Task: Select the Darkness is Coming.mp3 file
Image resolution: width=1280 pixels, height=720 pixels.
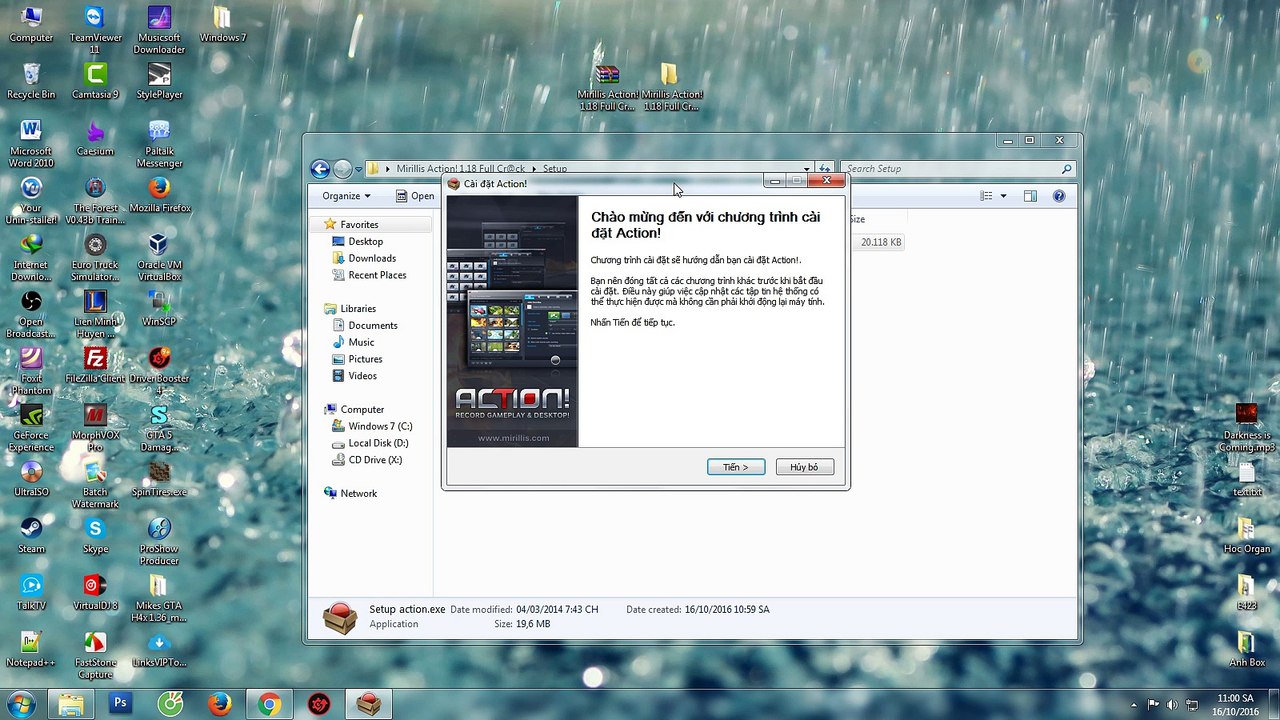Action: (x=1246, y=428)
